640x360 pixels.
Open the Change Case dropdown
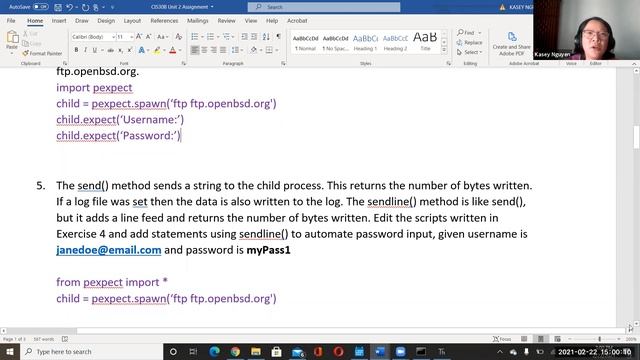pyautogui.click(x=162, y=37)
